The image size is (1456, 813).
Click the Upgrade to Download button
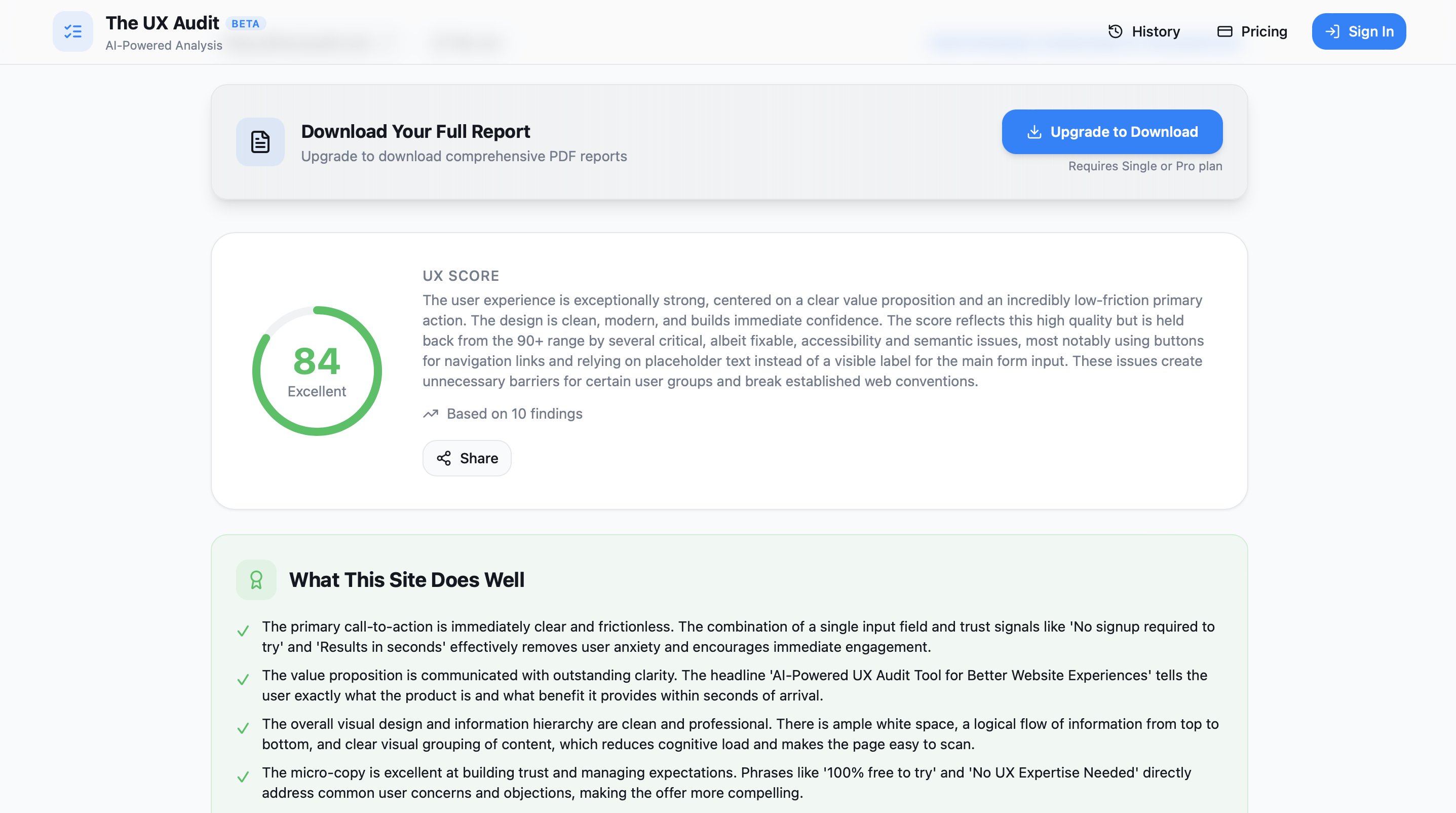(1112, 131)
